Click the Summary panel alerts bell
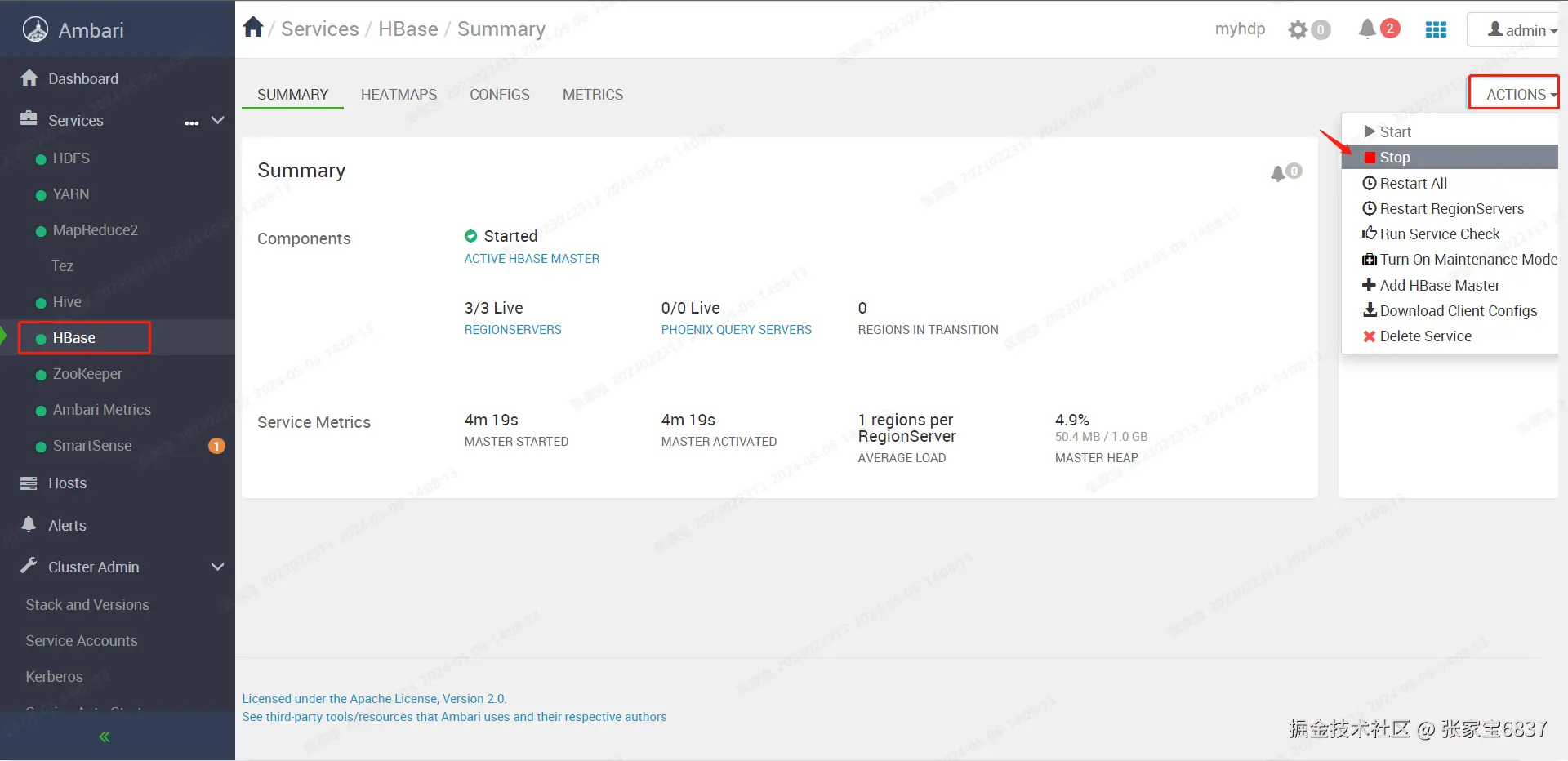The image size is (1568, 761). pos(1278,172)
